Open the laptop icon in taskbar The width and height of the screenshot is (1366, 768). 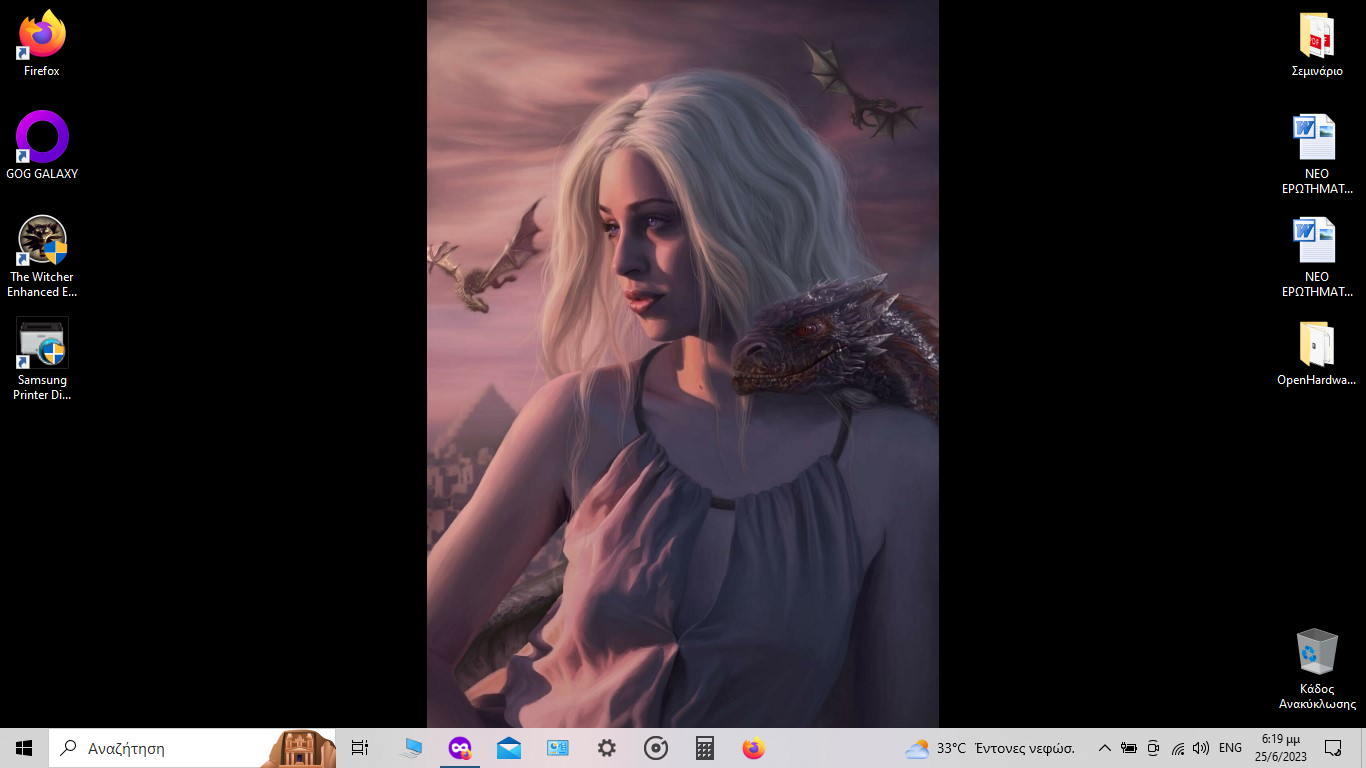point(411,748)
